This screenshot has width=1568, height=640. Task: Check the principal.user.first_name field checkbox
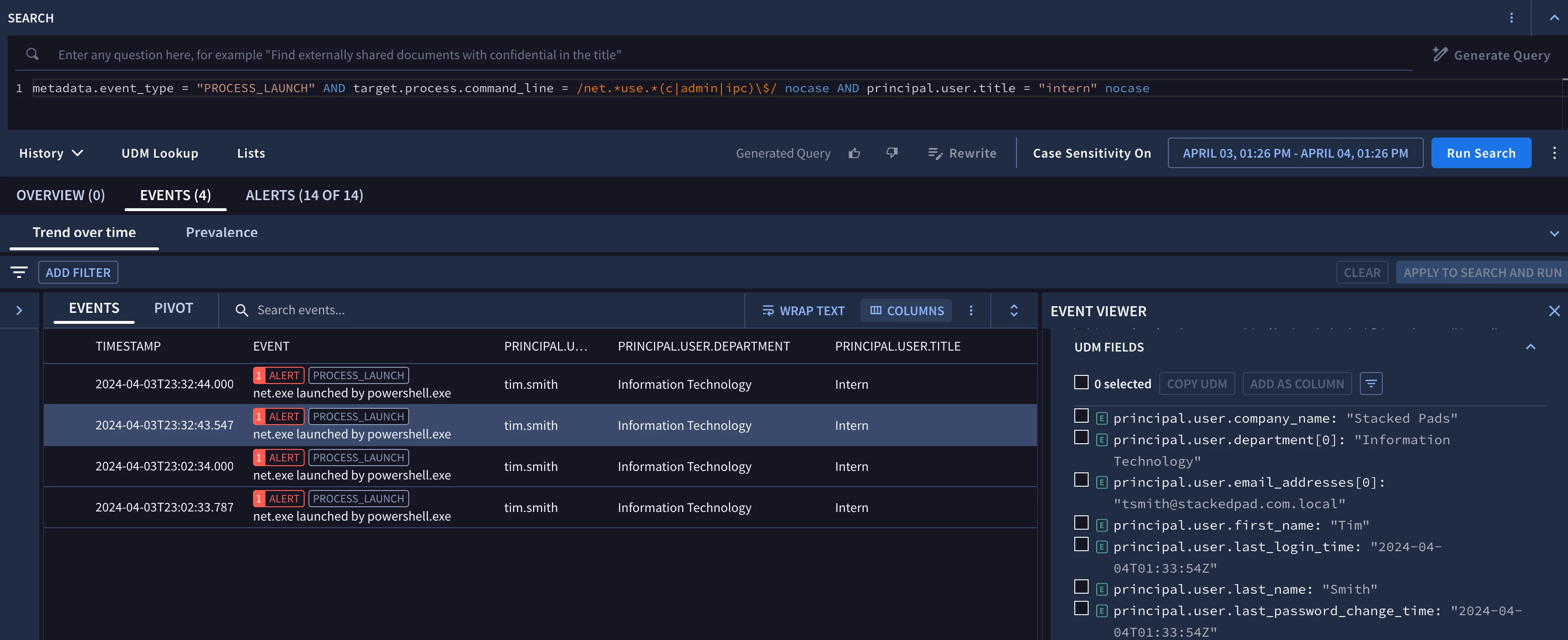pos(1081,523)
